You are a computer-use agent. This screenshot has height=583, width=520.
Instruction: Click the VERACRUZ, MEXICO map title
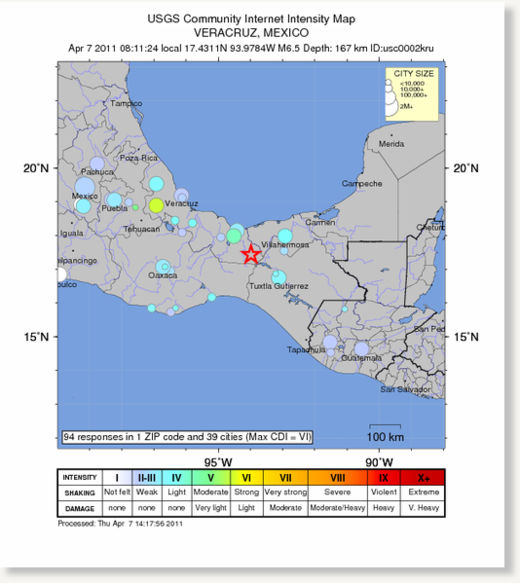251,33
